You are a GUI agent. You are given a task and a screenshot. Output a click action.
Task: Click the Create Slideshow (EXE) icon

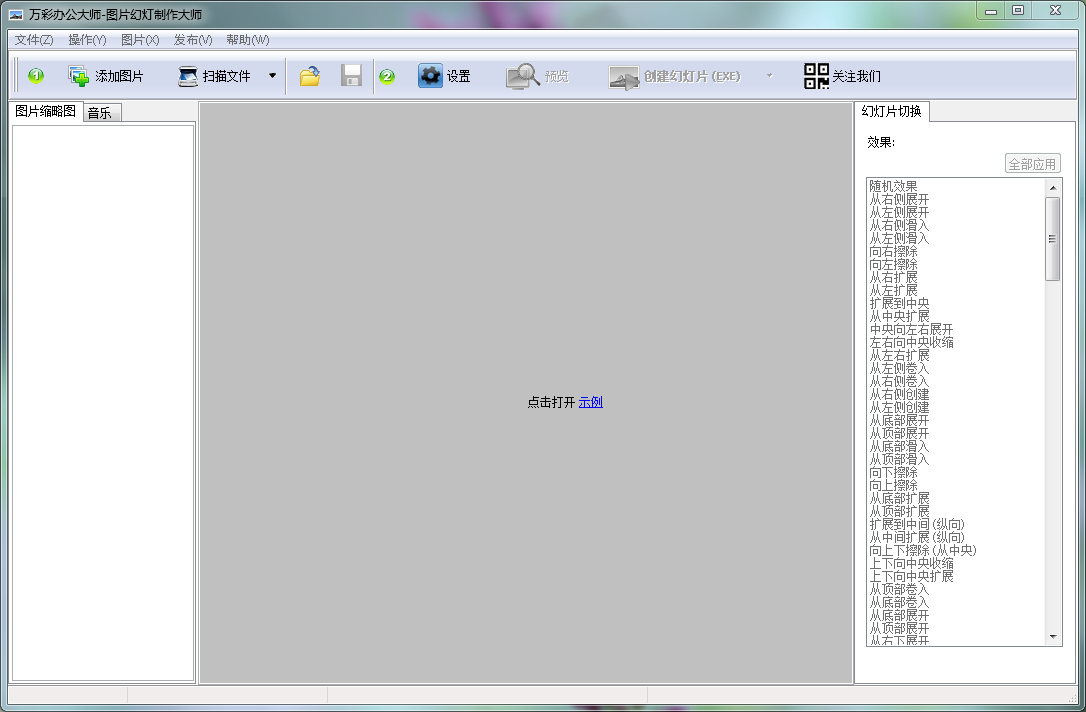[624, 77]
